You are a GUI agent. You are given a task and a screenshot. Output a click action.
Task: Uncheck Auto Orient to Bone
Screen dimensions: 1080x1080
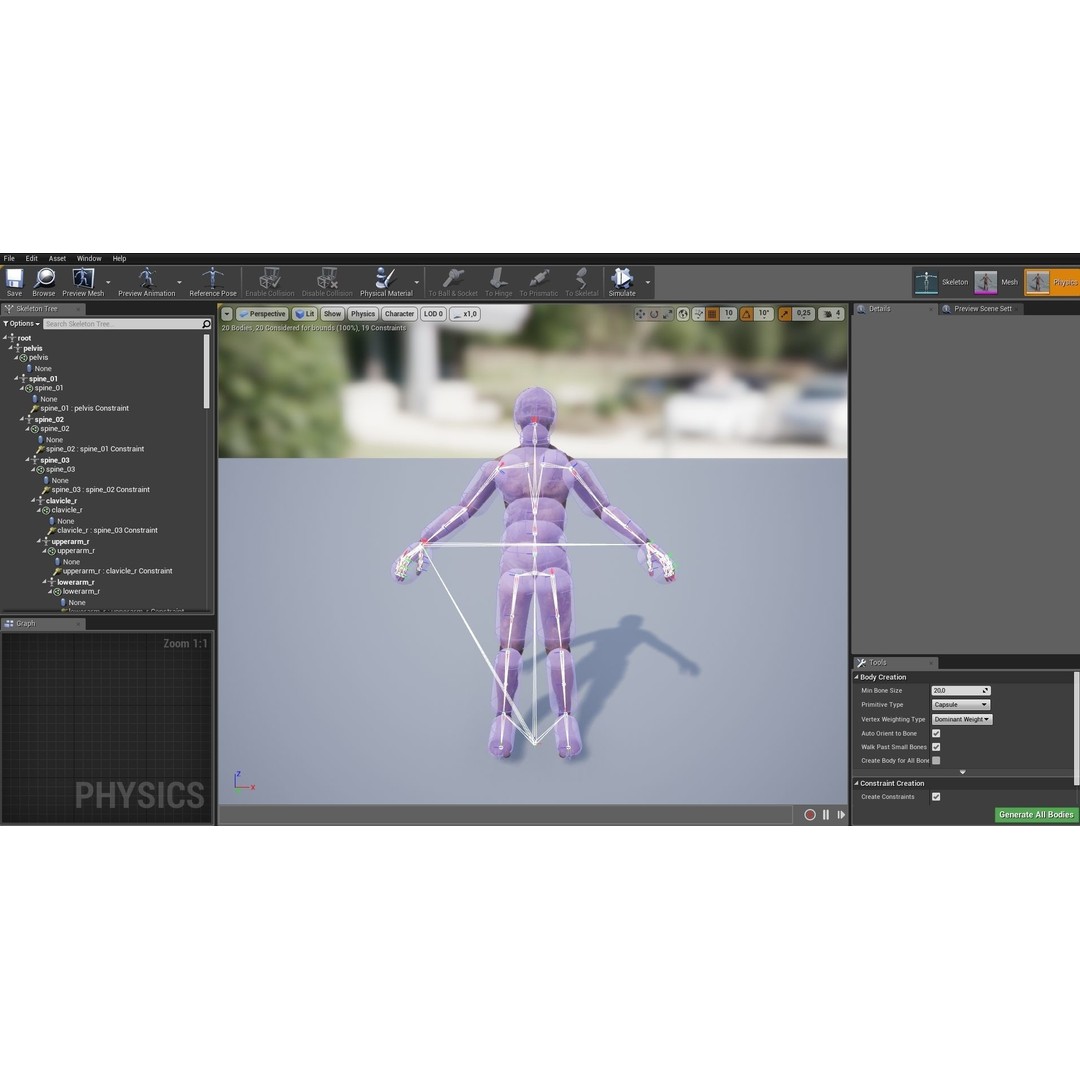pos(937,733)
